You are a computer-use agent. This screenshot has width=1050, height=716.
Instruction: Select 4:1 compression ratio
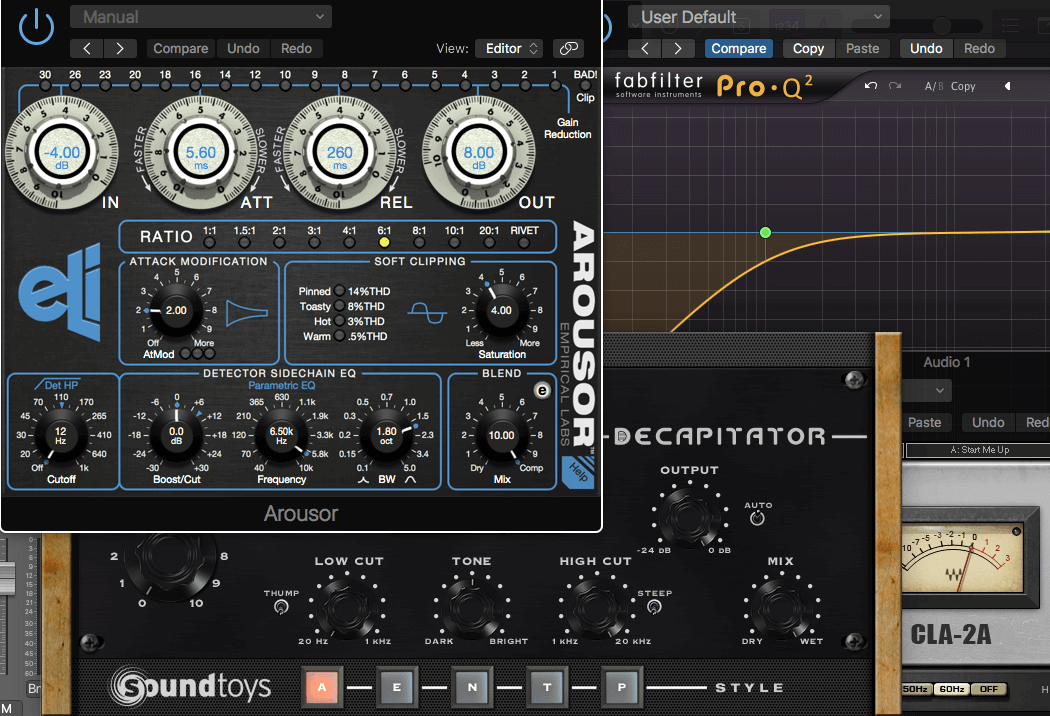tap(349, 242)
